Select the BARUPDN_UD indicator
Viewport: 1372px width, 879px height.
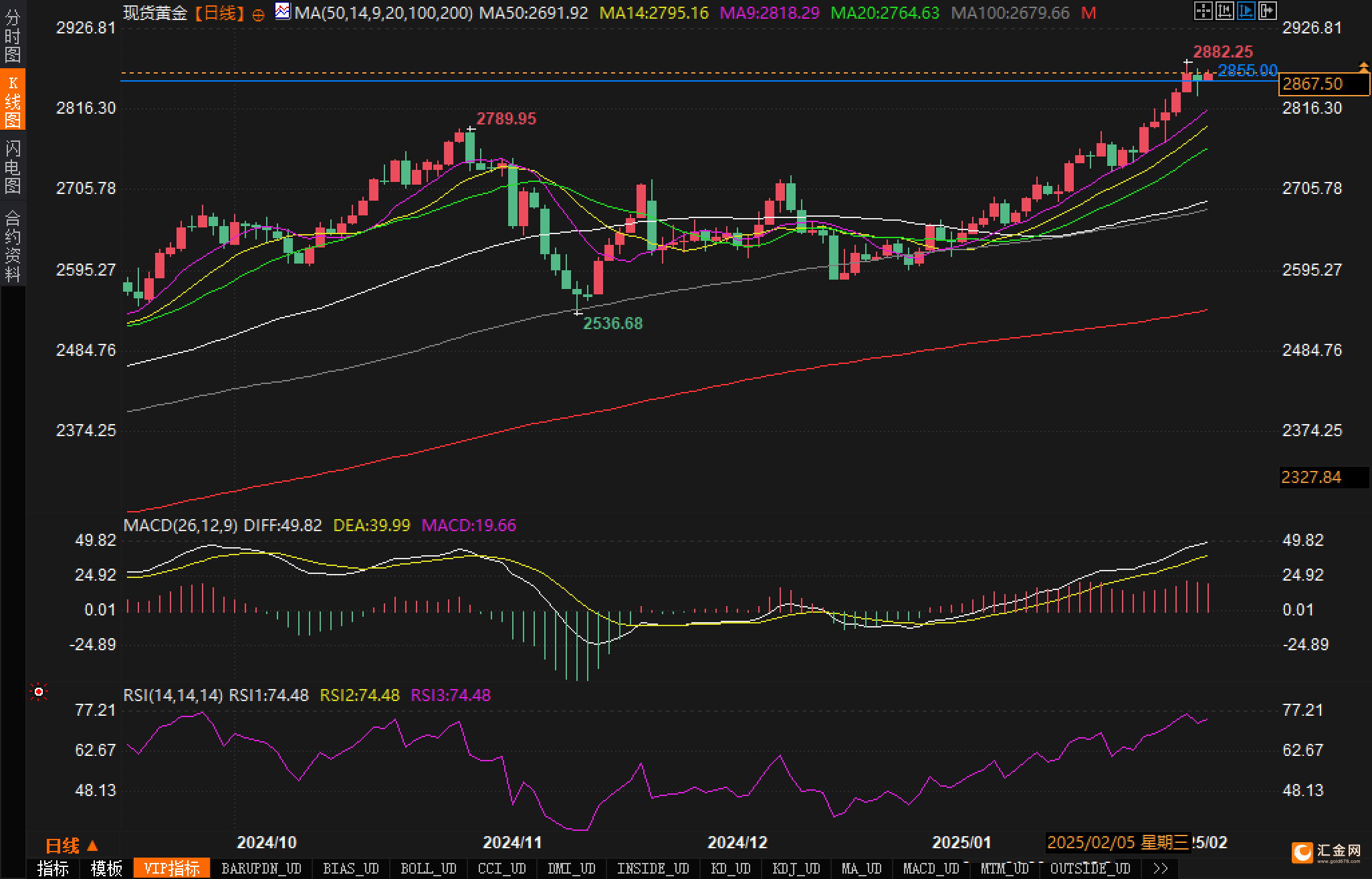(x=261, y=868)
